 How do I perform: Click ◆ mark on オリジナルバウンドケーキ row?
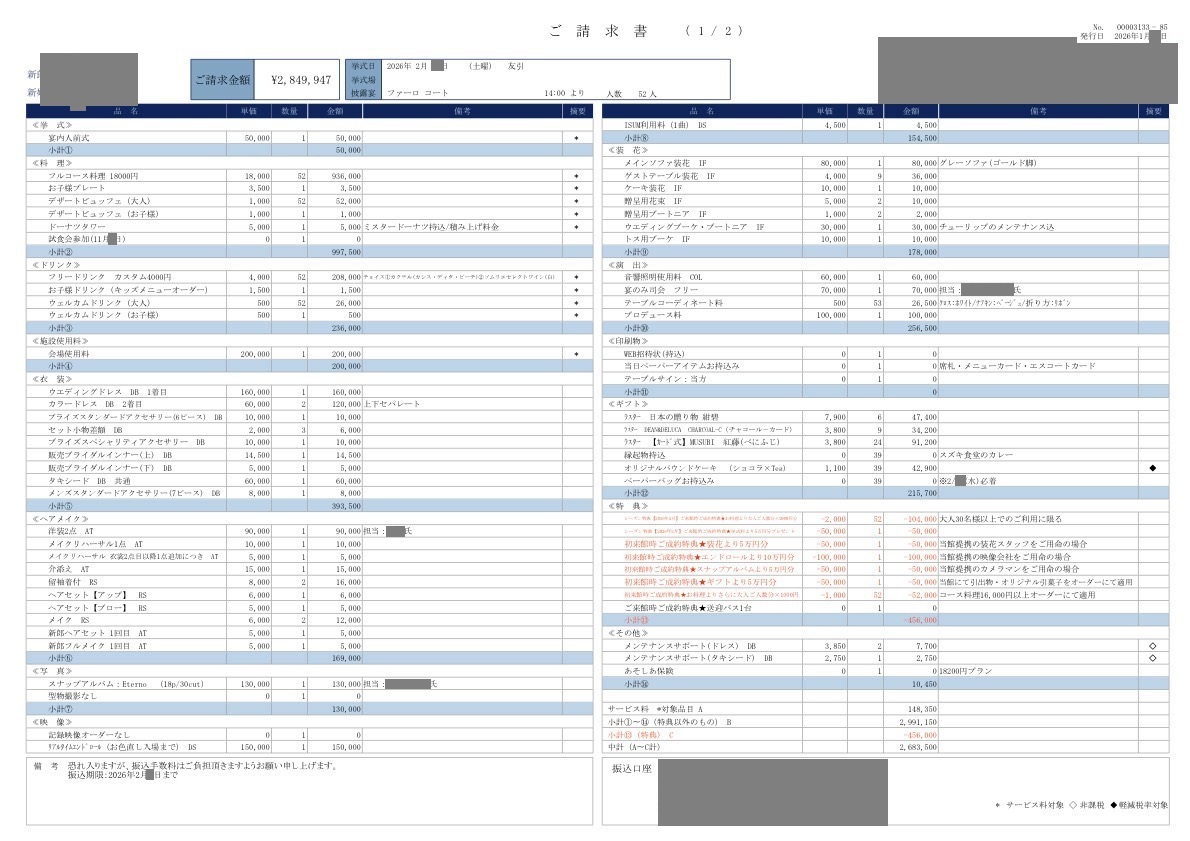[1152, 468]
